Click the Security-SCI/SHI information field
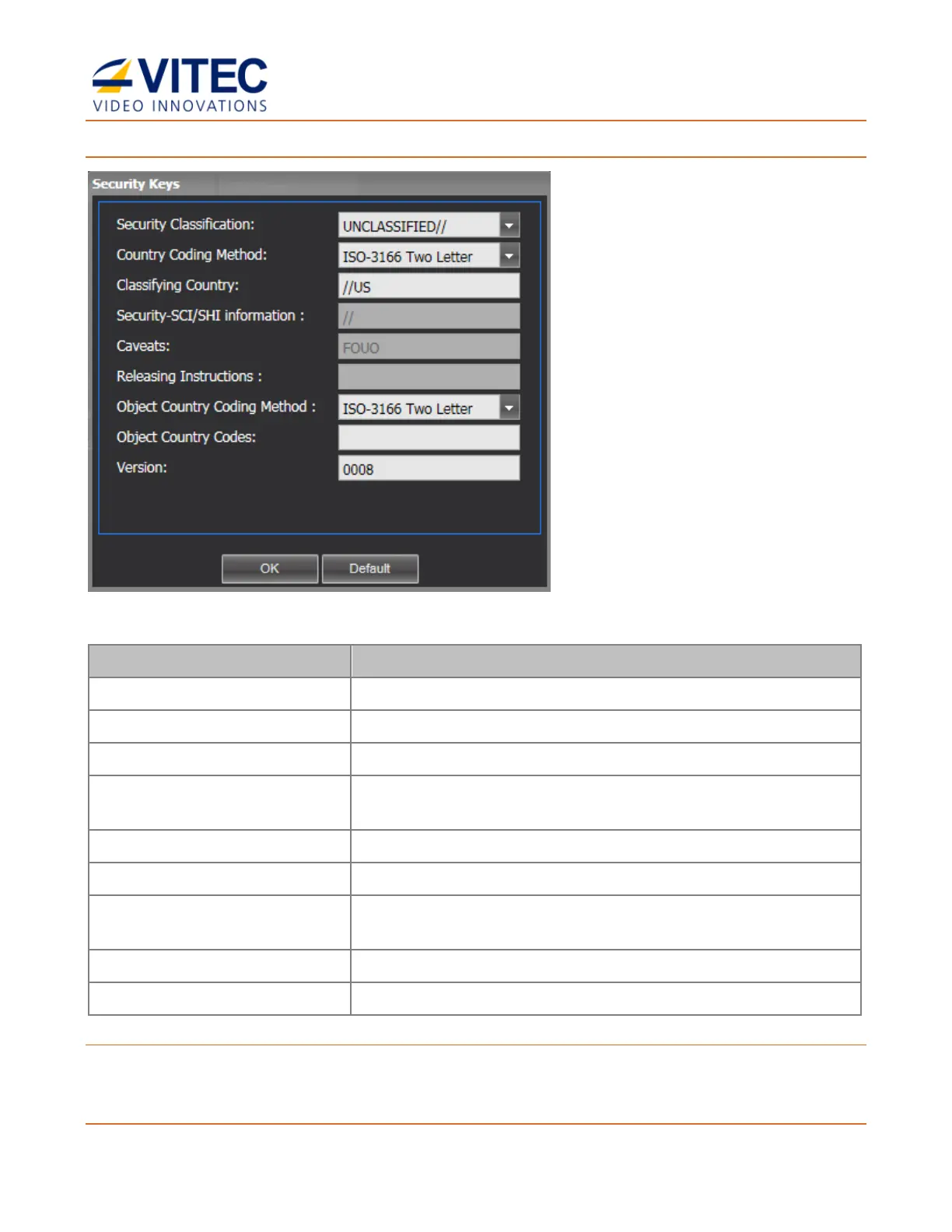This screenshot has height=1232, width=952. tap(429, 317)
